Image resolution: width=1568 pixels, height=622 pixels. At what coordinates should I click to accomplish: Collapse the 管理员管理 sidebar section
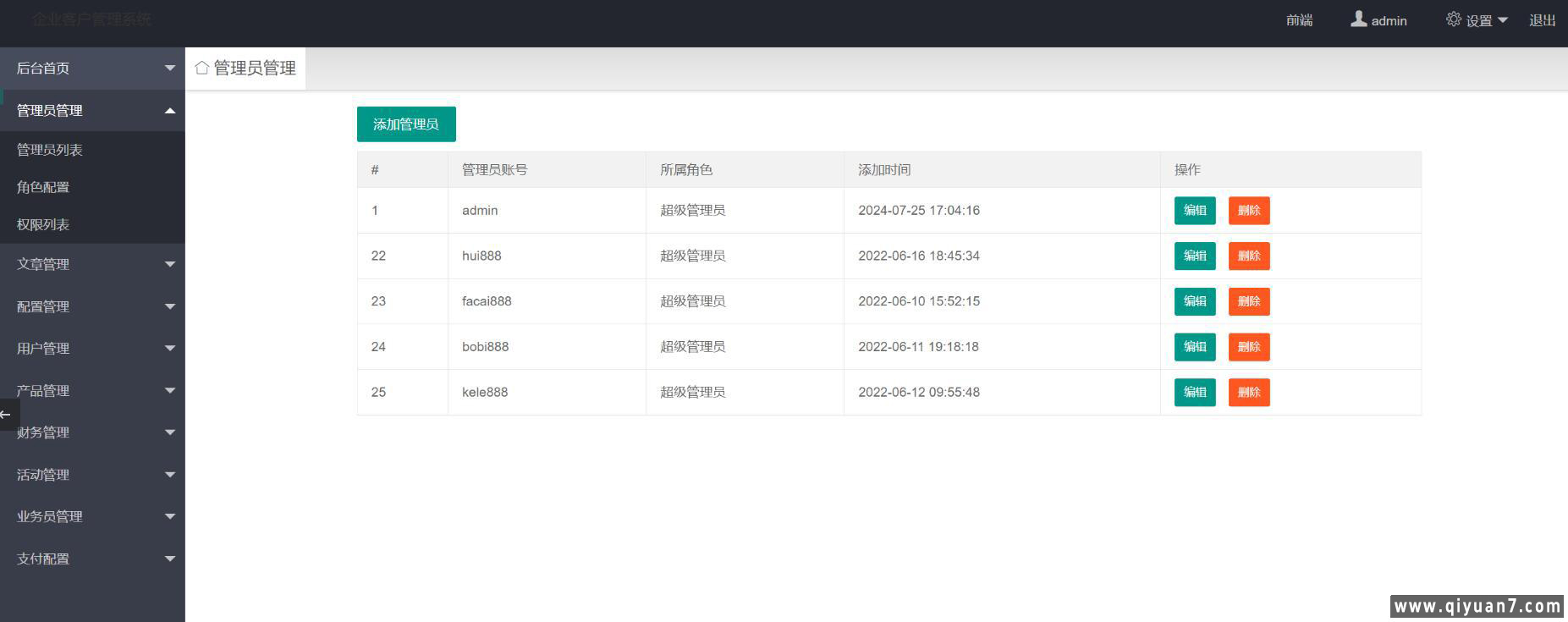tap(169, 111)
